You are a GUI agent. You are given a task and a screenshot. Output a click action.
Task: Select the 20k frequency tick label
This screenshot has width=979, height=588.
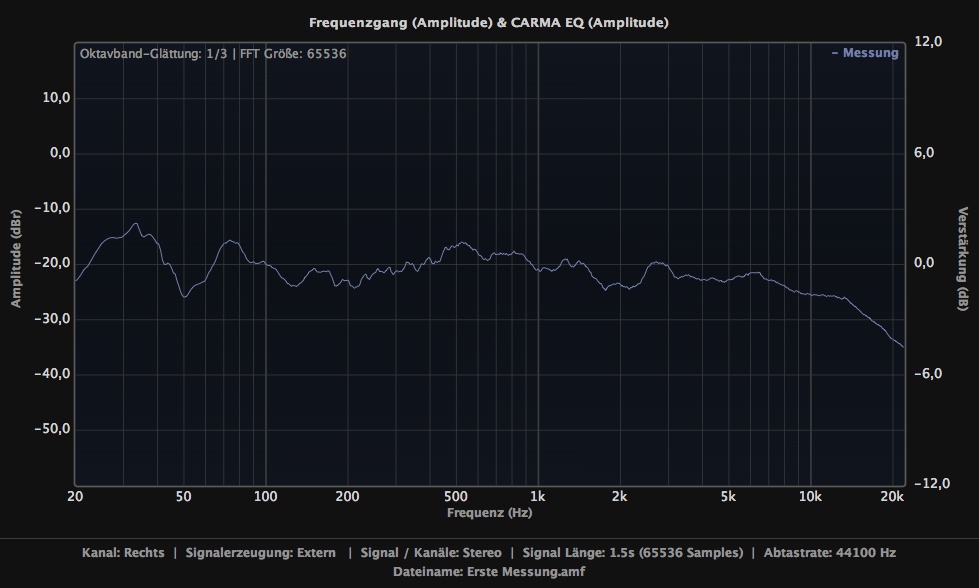pos(891,497)
